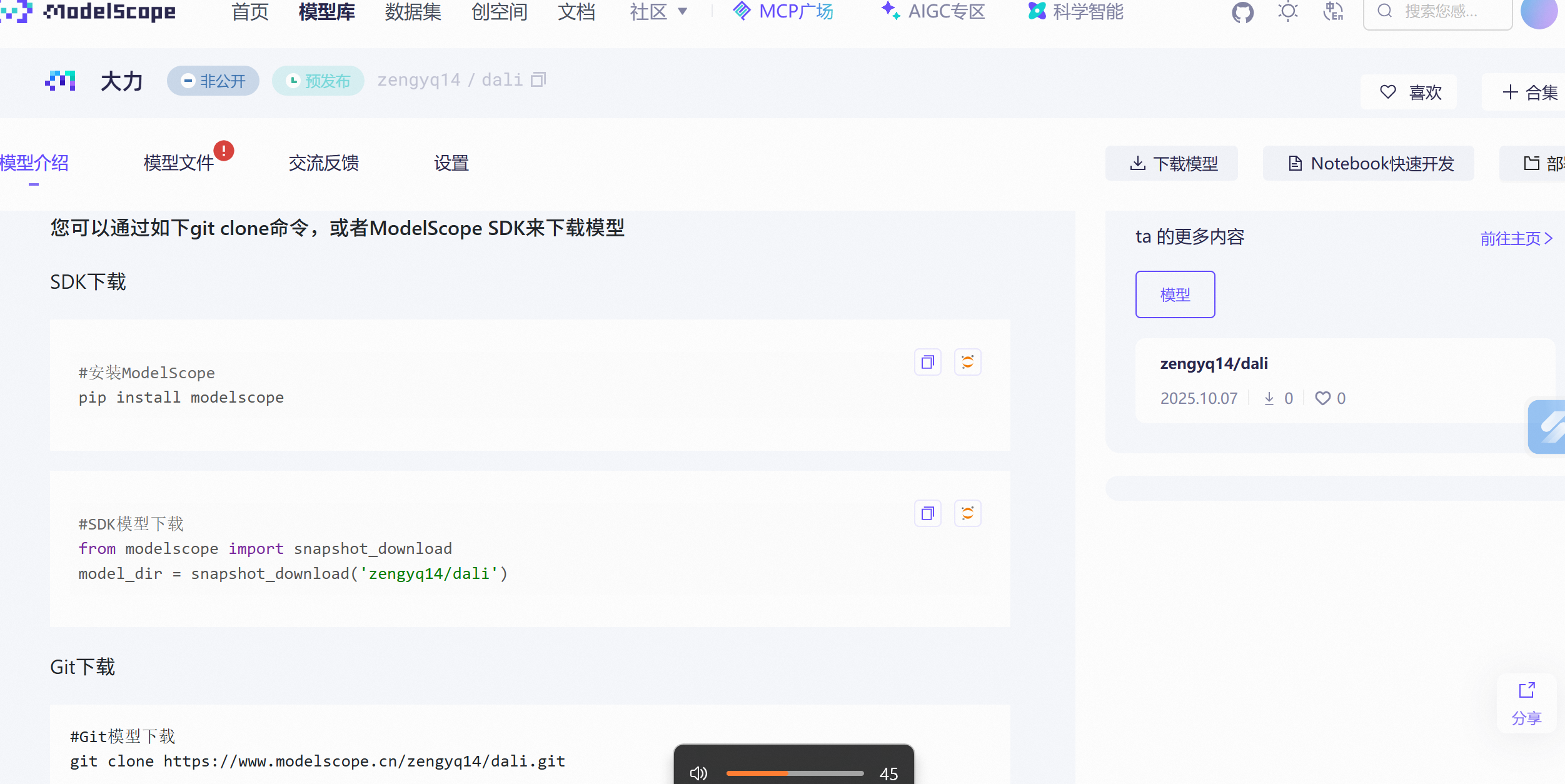Toggle the 非公开 visibility badge
The width and height of the screenshot is (1565, 784).
[213, 81]
